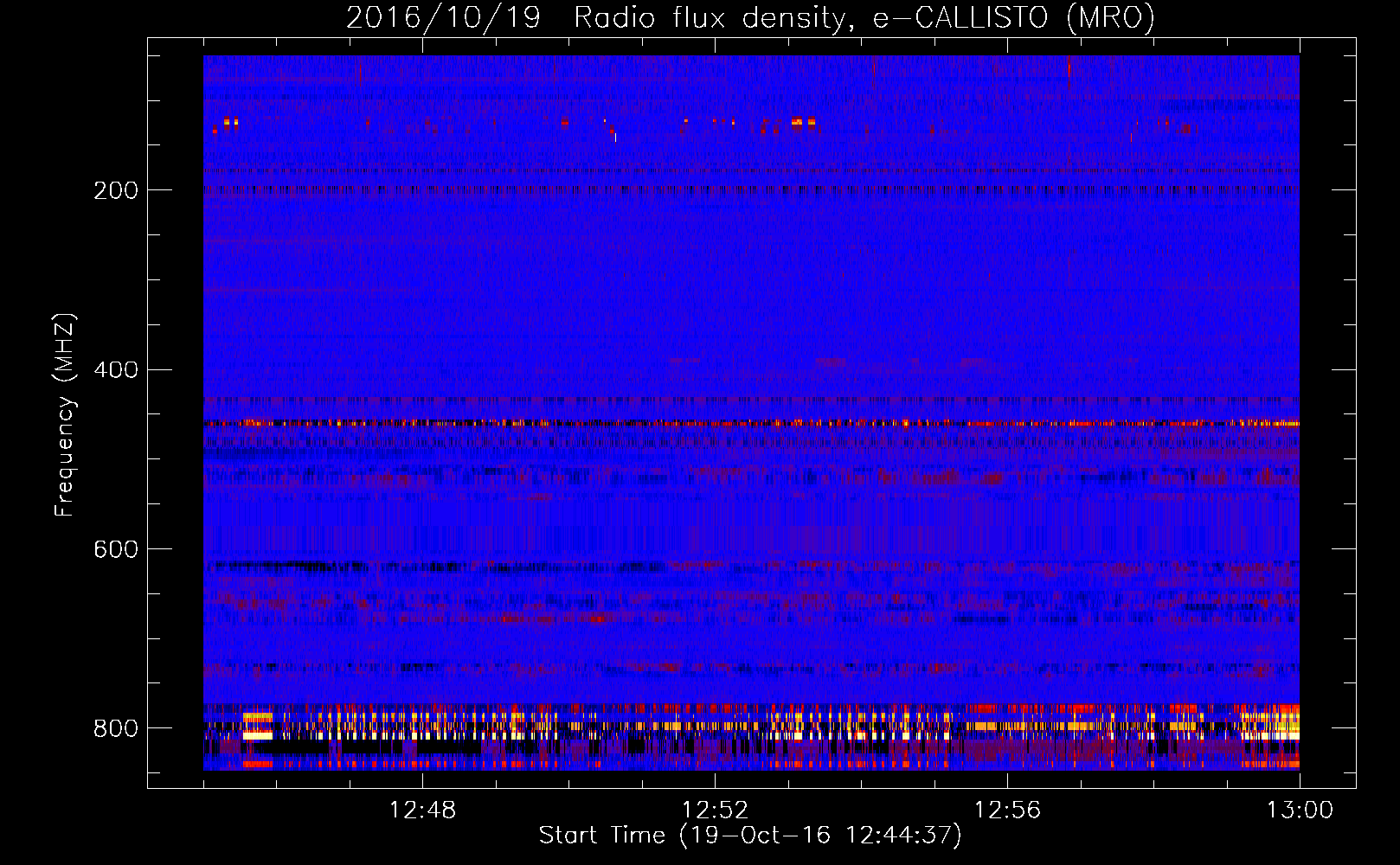Click the 12:48 time tick label
Viewport: 1400px width, 865px height.
pos(422,811)
